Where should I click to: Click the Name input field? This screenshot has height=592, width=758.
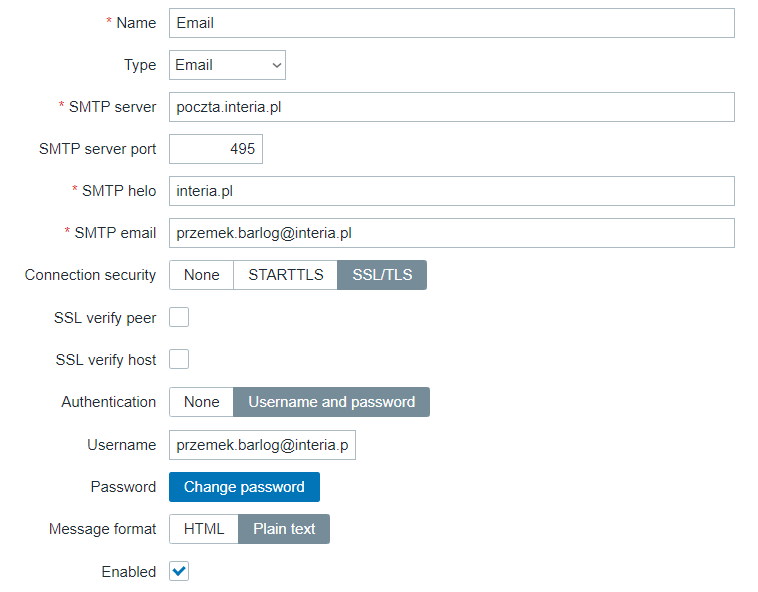pos(451,23)
